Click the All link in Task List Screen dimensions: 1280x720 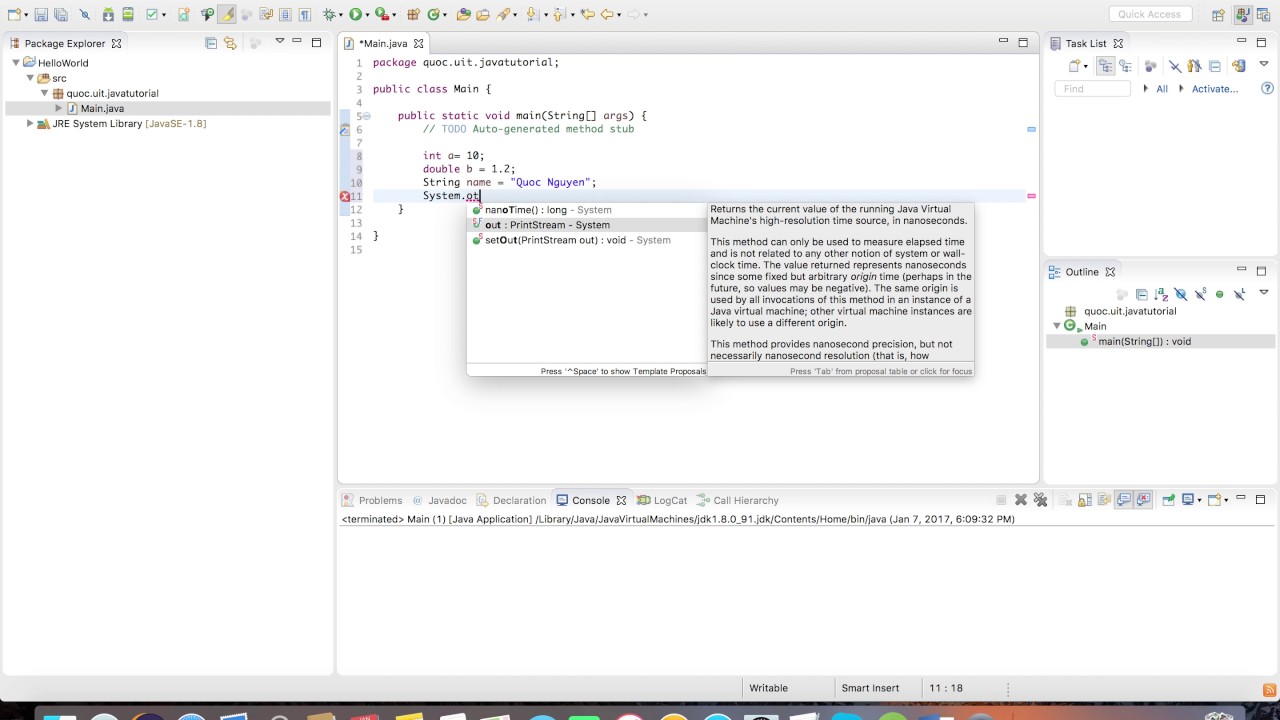(x=1162, y=89)
